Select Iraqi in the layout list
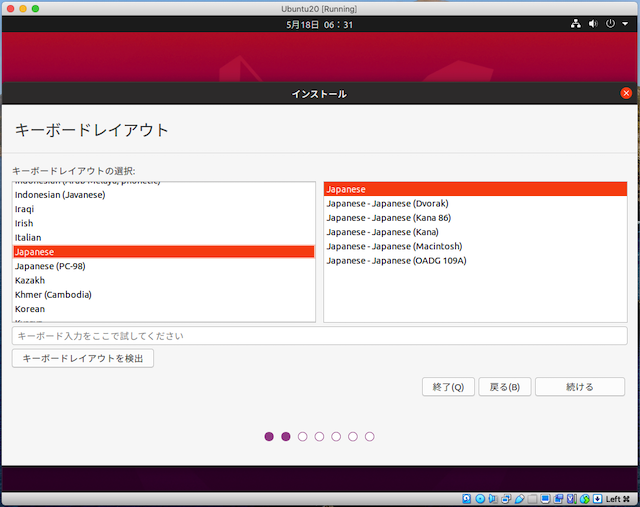The height and width of the screenshot is (507, 640). click(164, 209)
